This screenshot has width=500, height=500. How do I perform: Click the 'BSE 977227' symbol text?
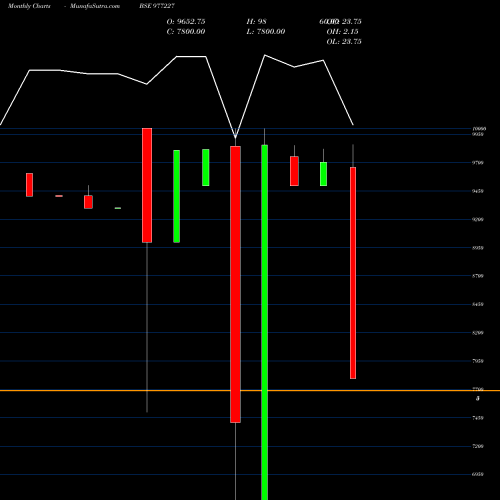tap(157, 6)
